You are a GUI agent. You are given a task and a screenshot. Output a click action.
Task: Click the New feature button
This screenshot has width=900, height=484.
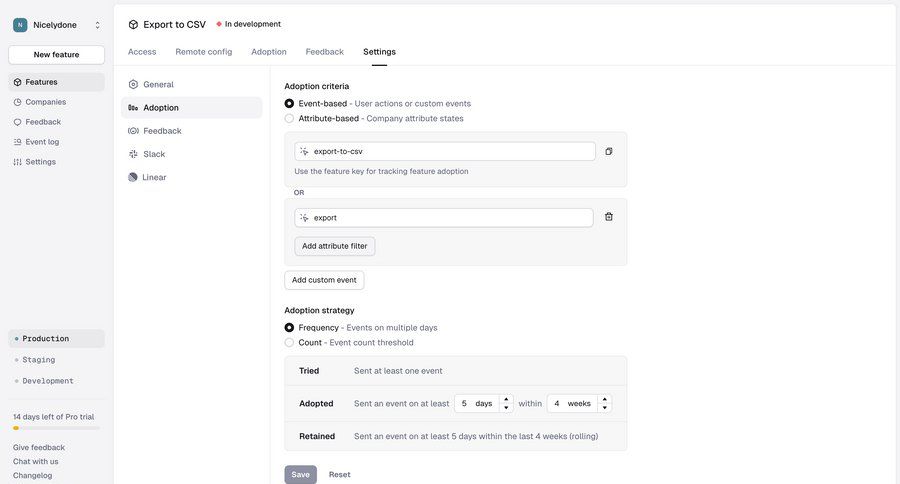pos(56,55)
